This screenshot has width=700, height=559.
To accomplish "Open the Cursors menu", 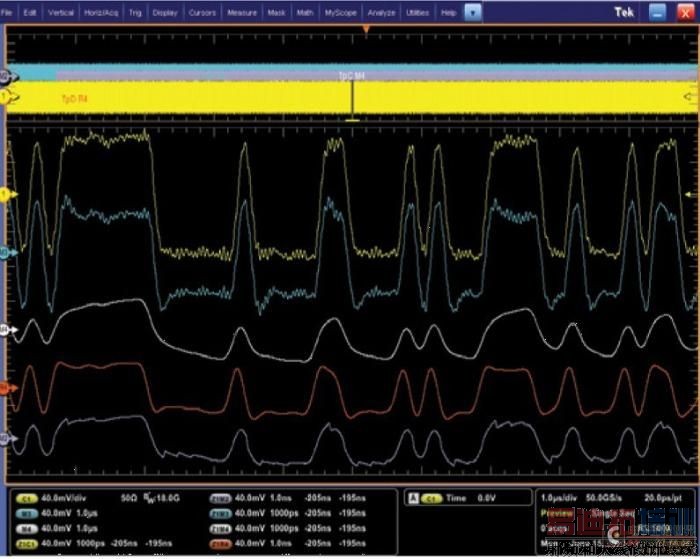I will coord(202,13).
